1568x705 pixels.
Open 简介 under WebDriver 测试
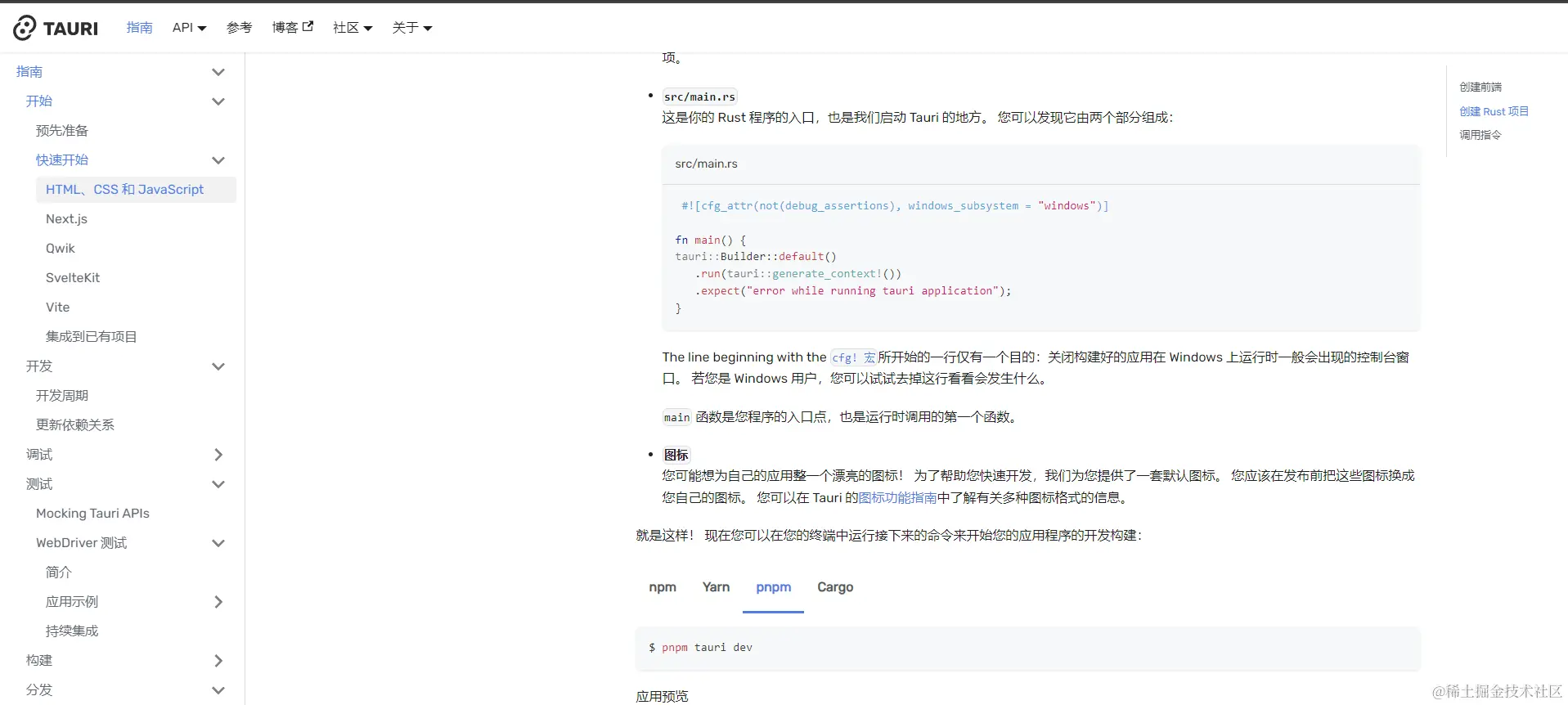pos(59,573)
